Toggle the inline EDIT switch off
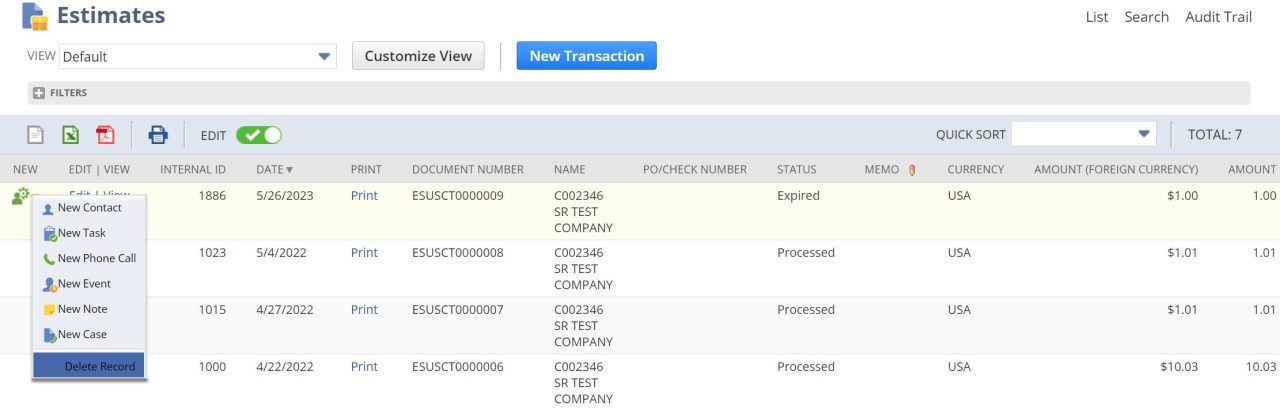 point(259,135)
